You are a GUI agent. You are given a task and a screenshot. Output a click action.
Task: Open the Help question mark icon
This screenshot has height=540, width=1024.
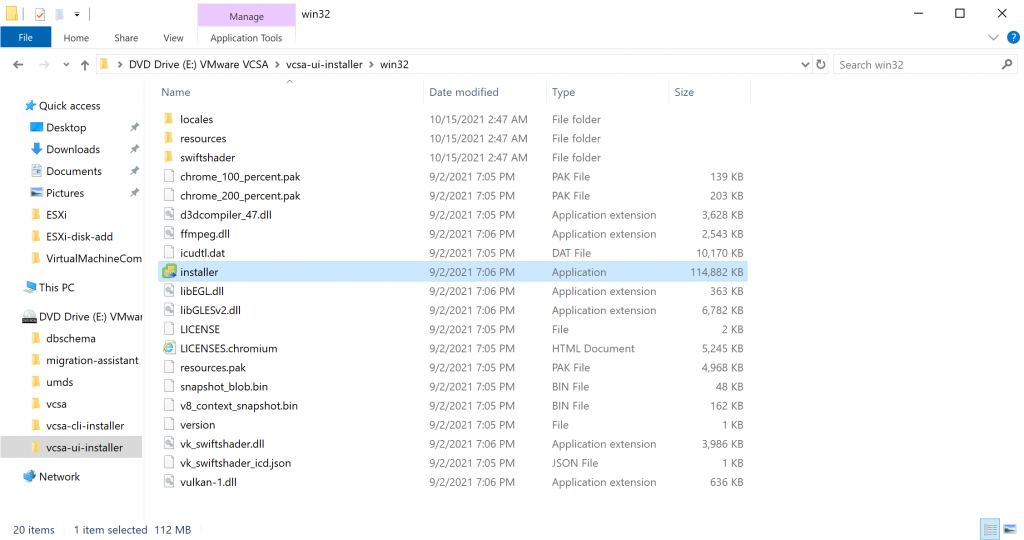click(1013, 38)
